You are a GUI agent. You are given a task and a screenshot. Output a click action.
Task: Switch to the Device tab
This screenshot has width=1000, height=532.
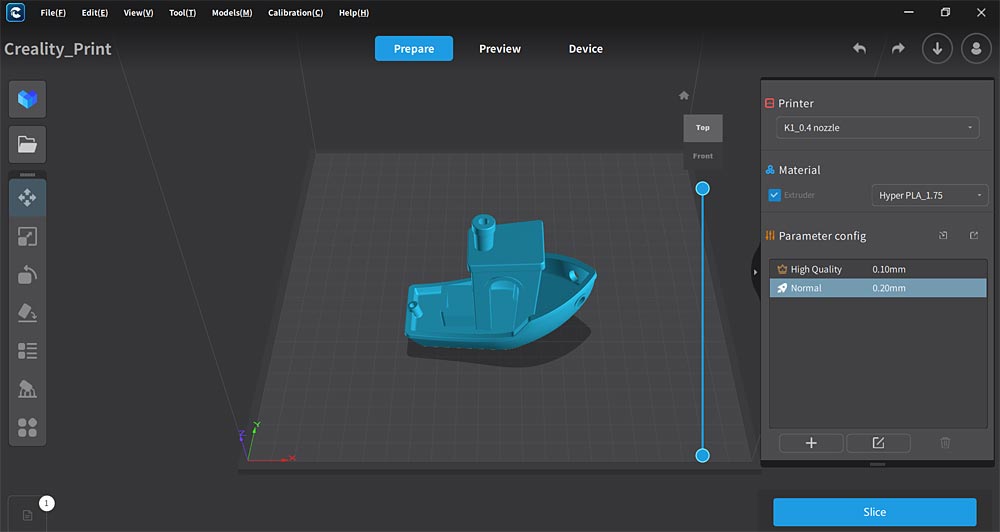click(585, 48)
